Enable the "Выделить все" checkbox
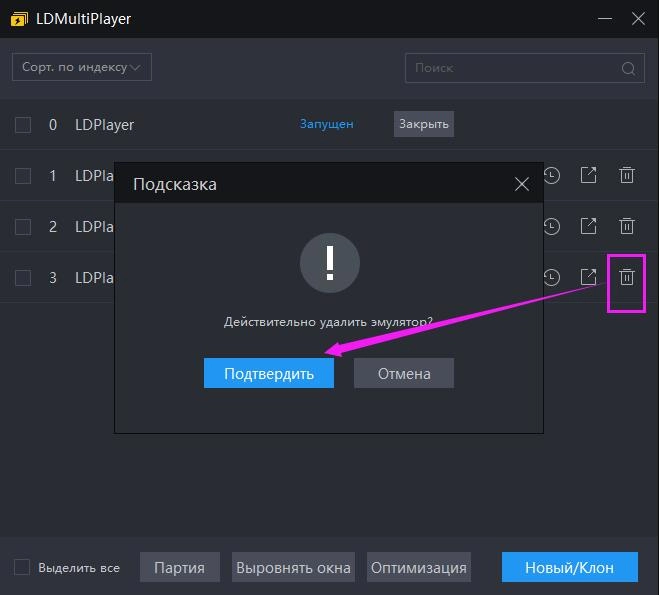The image size is (659, 595). (22, 567)
